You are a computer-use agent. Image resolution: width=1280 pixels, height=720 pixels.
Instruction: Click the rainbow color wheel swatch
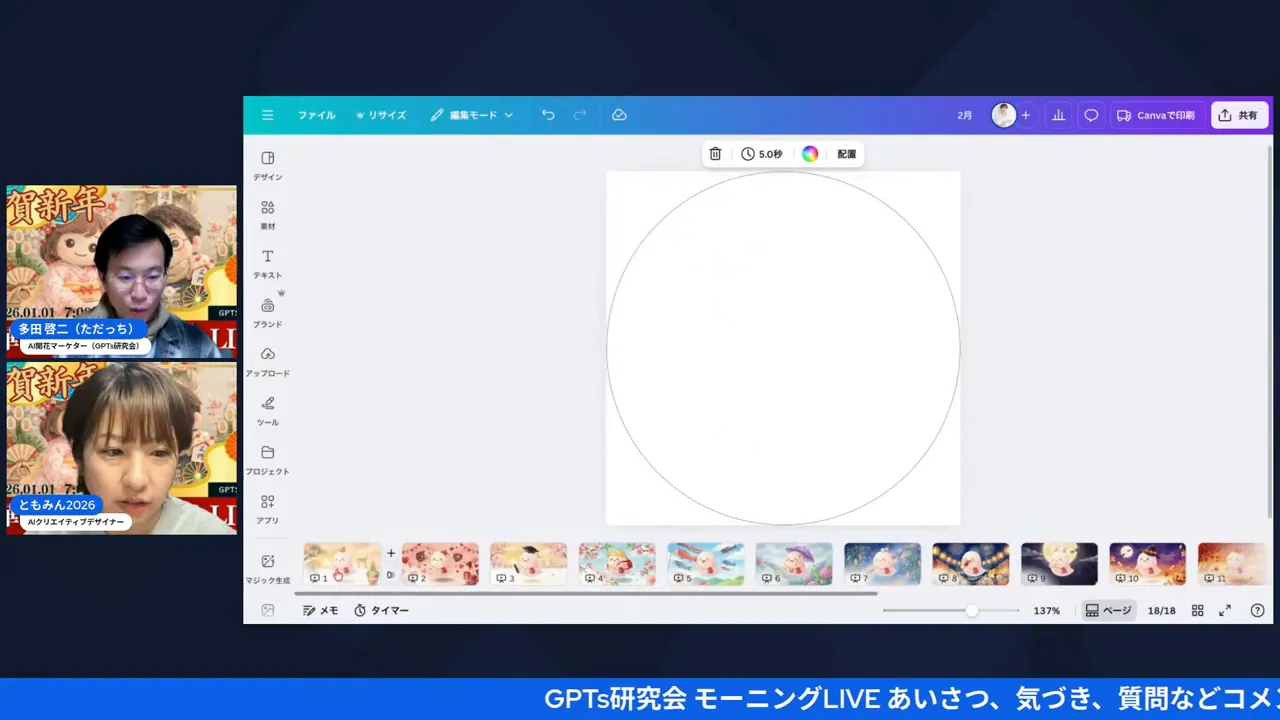click(810, 153)
